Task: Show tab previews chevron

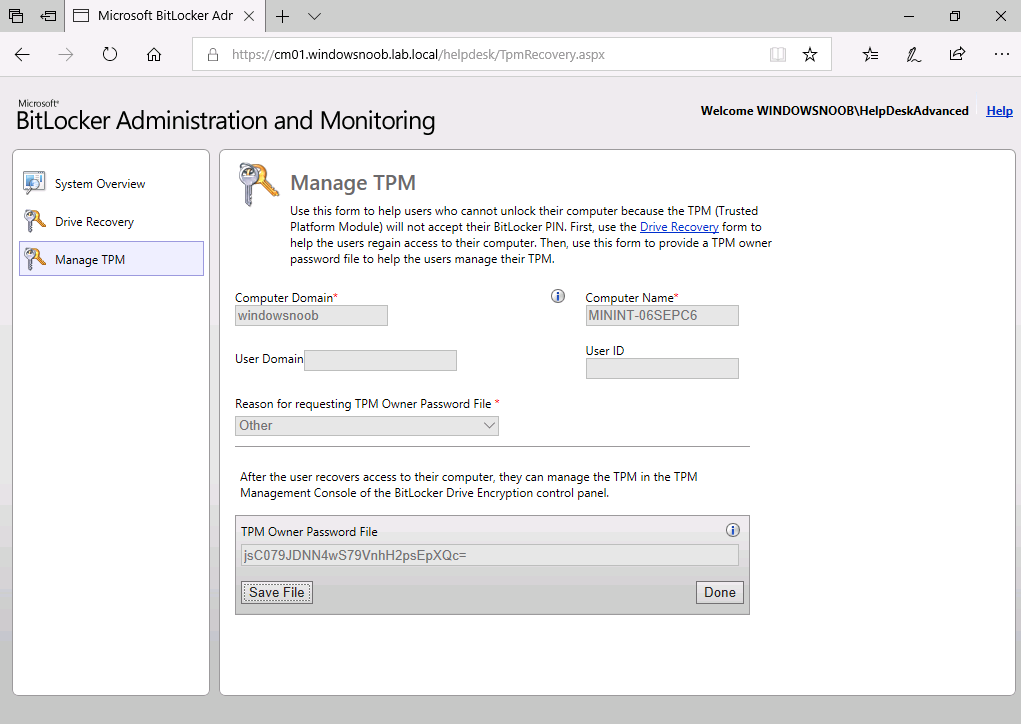Action: [315, 16]
